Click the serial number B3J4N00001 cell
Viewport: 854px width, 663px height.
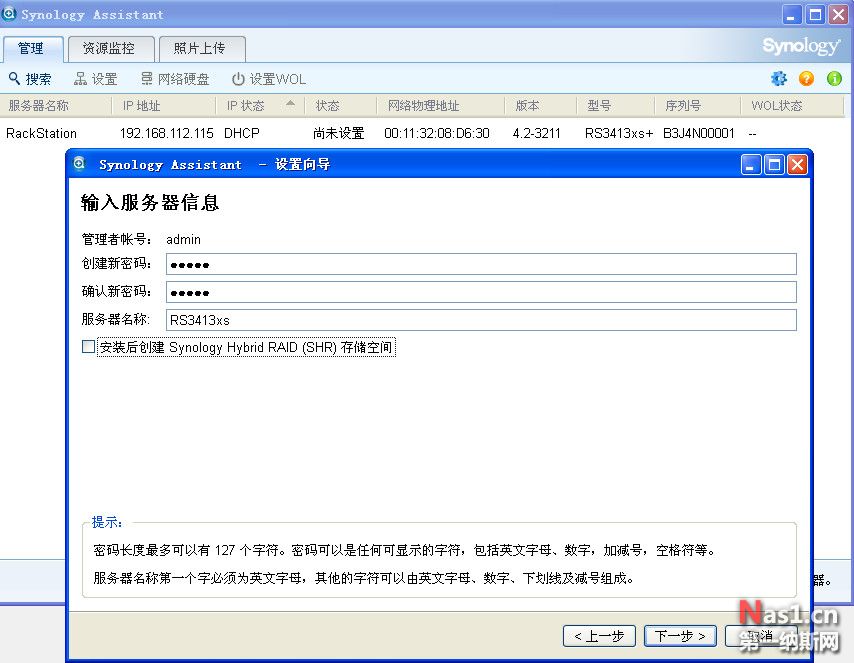pyautogui.click(x=699, y=133)
